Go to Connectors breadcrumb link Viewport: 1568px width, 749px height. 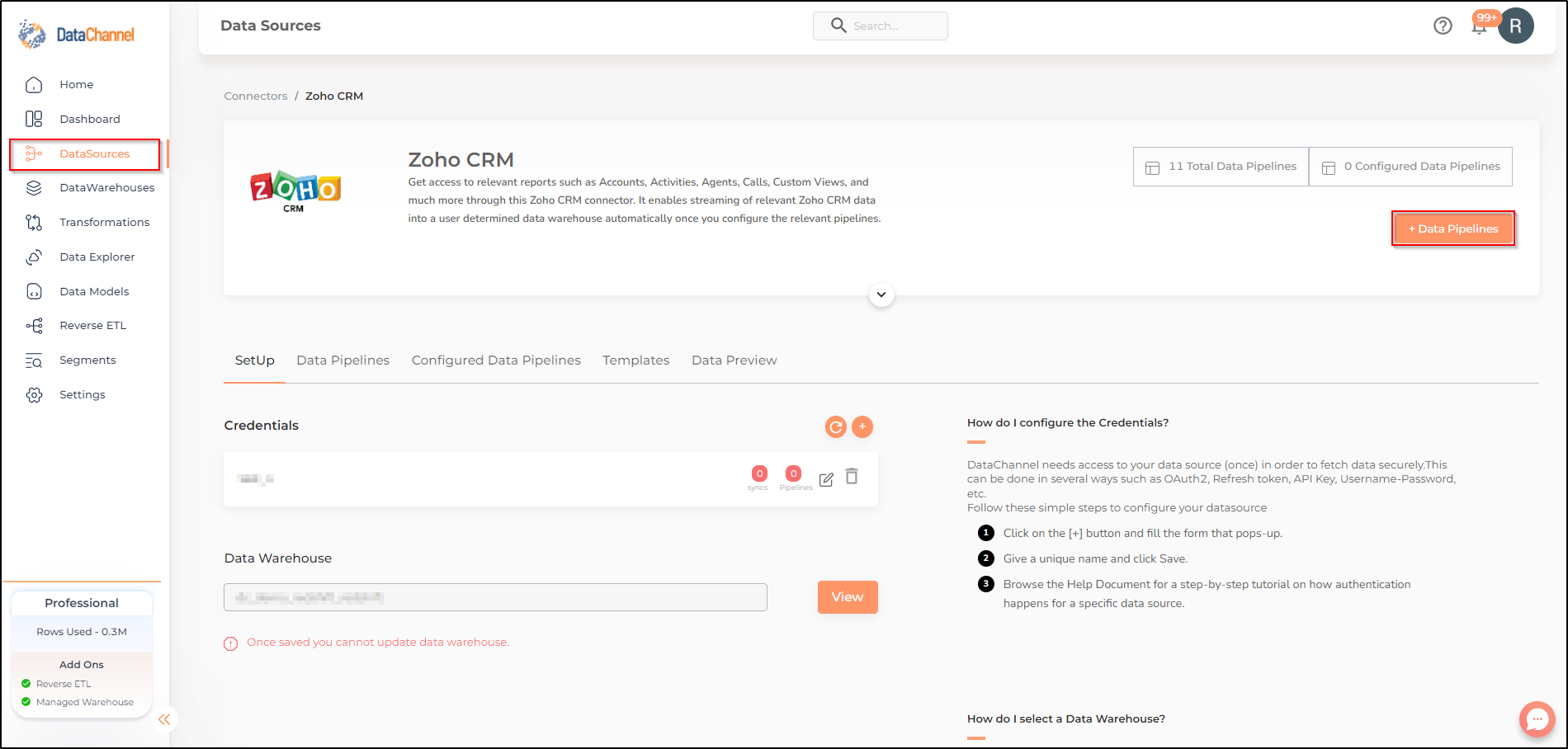point(256,96)
